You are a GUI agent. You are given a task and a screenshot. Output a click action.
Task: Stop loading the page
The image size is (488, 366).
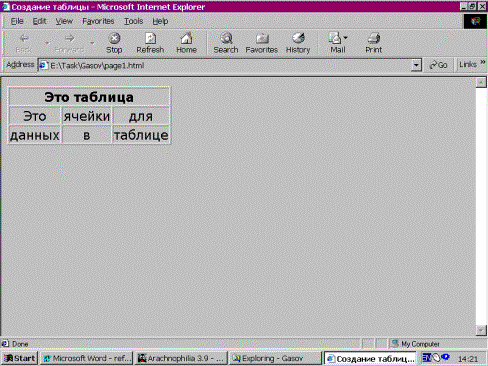(114, 43)
